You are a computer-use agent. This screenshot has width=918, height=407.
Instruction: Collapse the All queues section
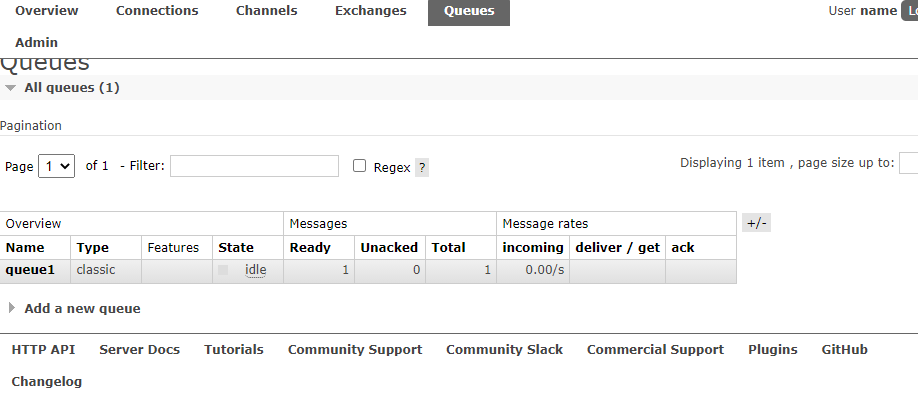pyautogui.click(x=71, y=88)
